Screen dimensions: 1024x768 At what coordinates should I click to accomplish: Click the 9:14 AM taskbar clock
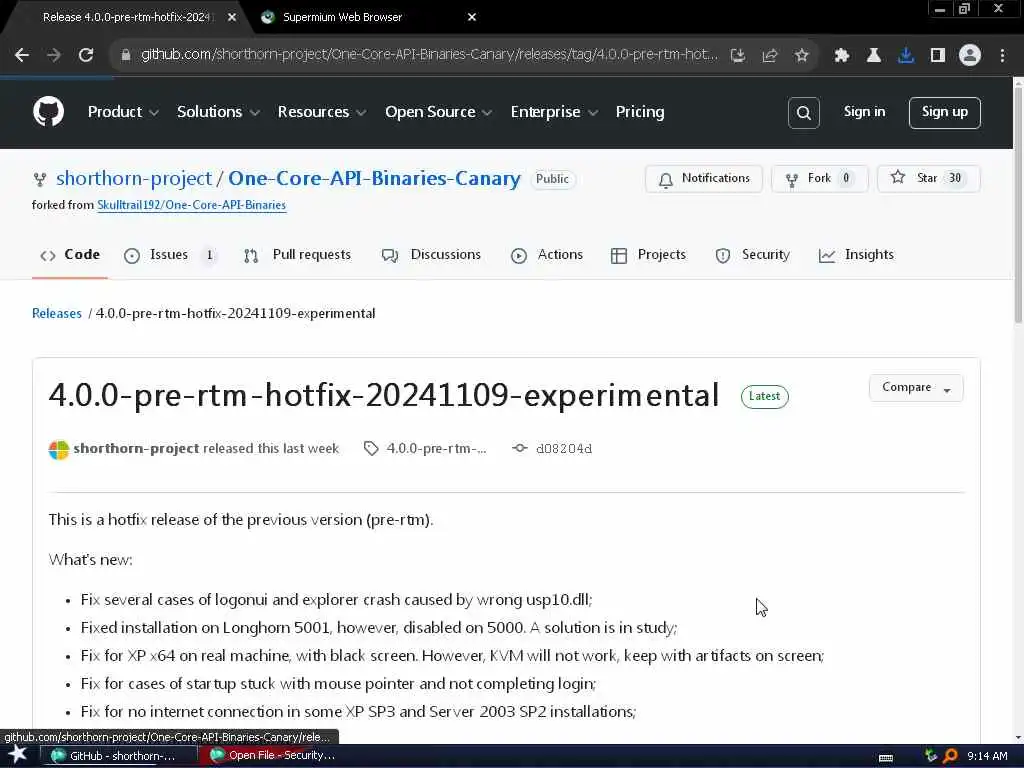tap(987, 756)
